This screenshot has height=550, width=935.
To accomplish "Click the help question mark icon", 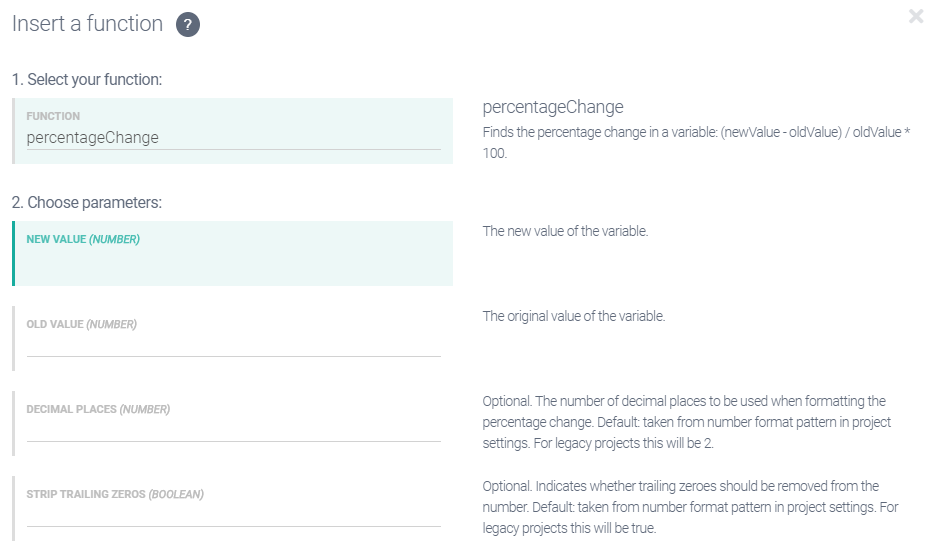I will point(188,25).
